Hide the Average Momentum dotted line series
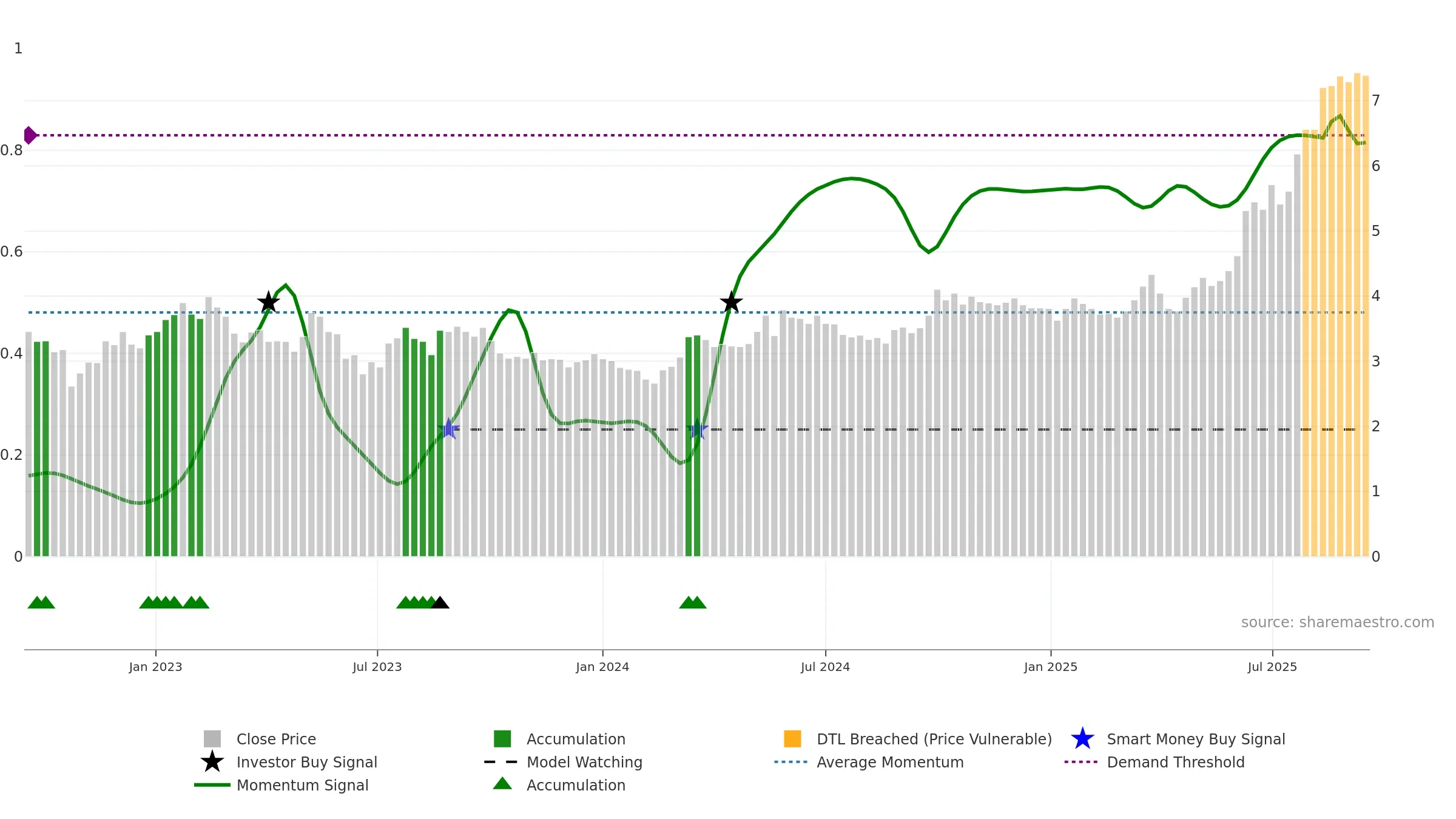1456x819 pixels. pos(889,762)
